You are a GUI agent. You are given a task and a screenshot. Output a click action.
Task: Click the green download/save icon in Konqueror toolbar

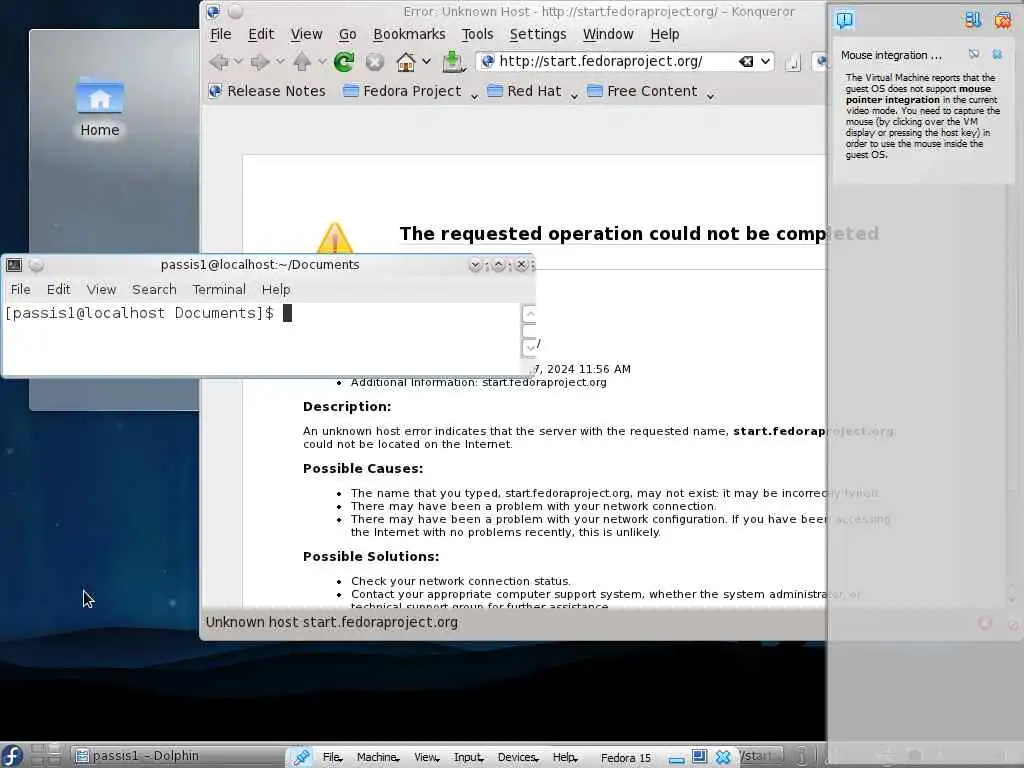coord(453,62)
